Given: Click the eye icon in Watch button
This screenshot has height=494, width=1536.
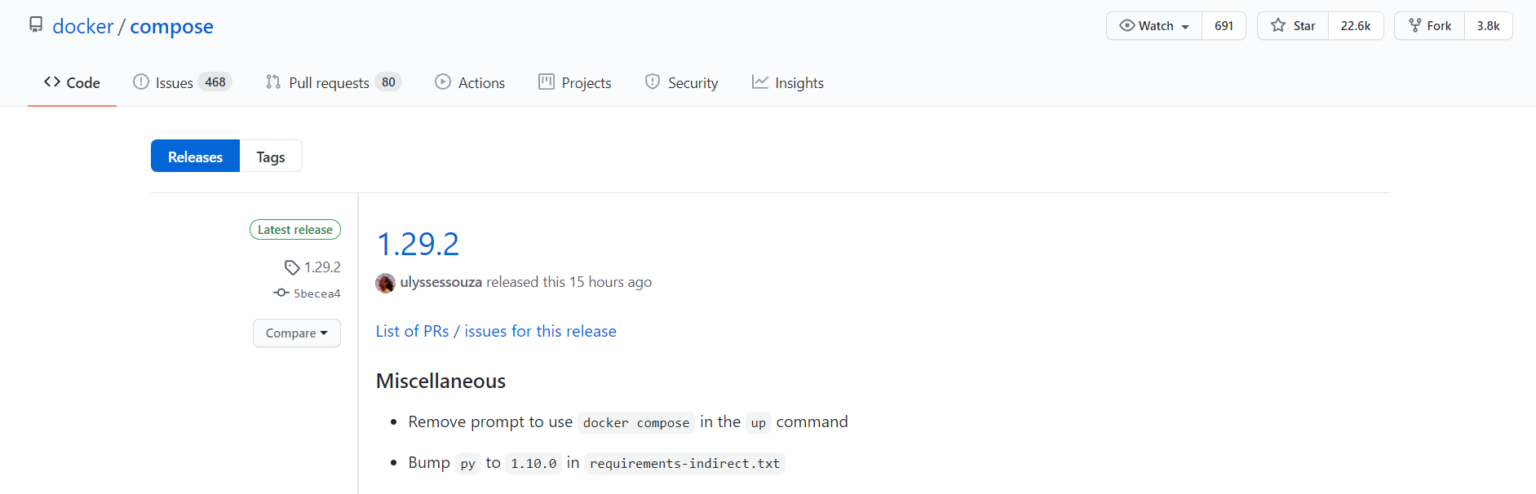Looking at the screenshot, I should point(1127,26).
